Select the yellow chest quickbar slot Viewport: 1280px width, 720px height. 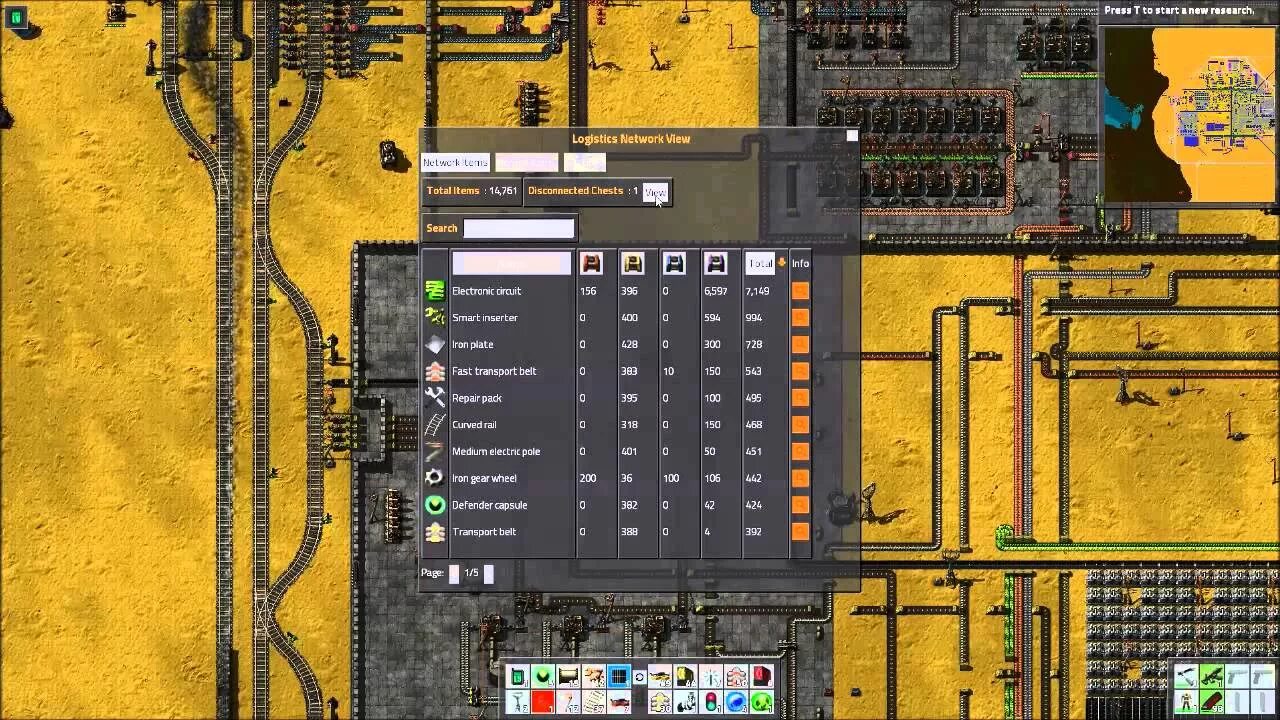point(686,677)
